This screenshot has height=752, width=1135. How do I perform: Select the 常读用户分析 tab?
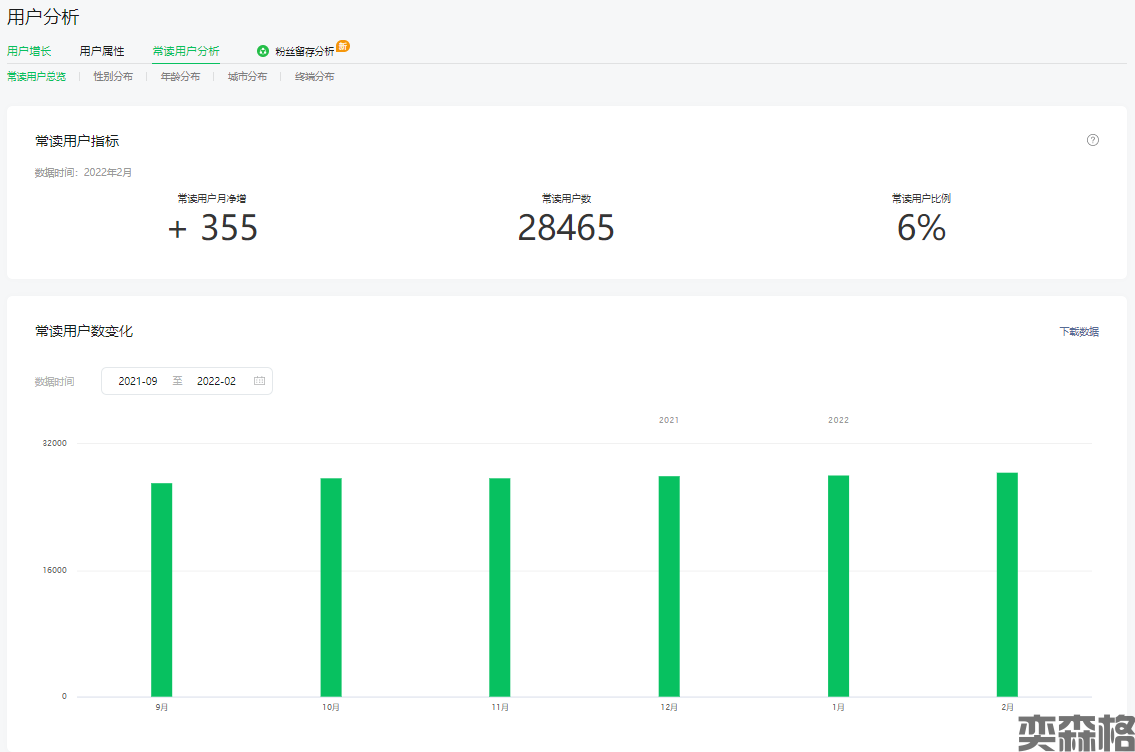pos(186,51)
